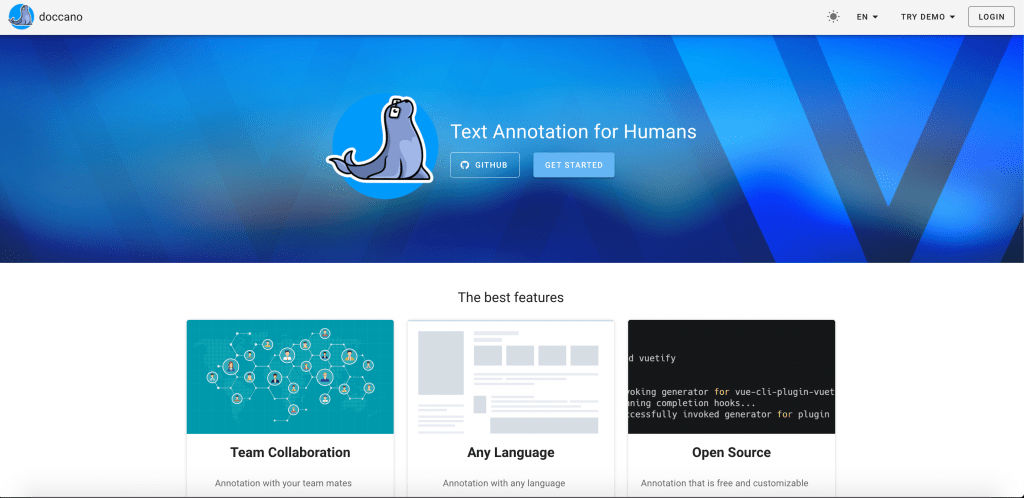Viewport: 1024px width, 498px height.
Task: Toggle the light/dark theme sun icon
Action: coord(833,17)
